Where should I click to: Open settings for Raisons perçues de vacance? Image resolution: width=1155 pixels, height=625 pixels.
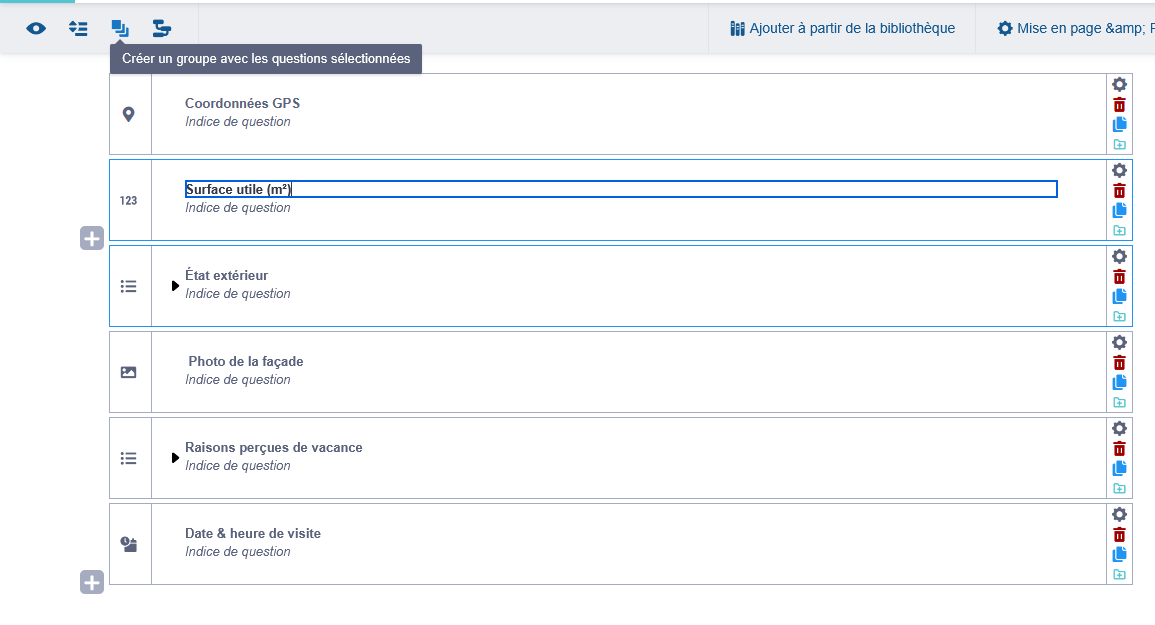[x=1119, y=429]
